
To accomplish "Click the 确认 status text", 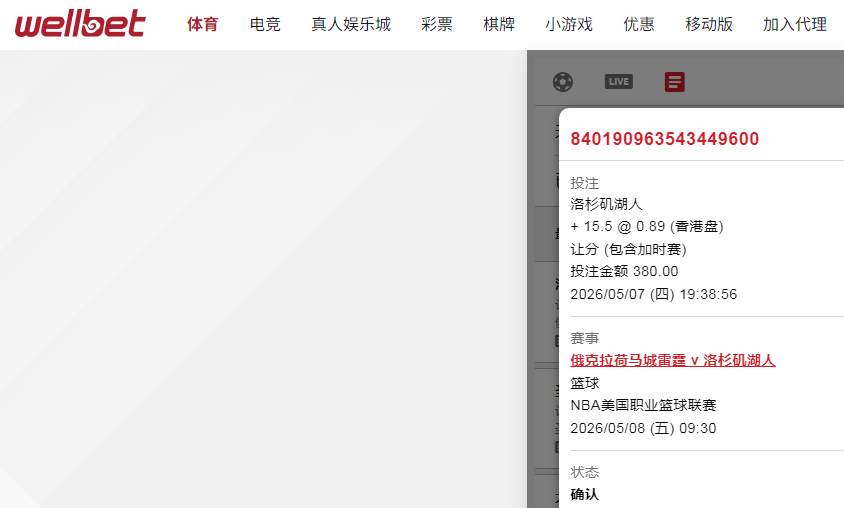I will point(585,494).
